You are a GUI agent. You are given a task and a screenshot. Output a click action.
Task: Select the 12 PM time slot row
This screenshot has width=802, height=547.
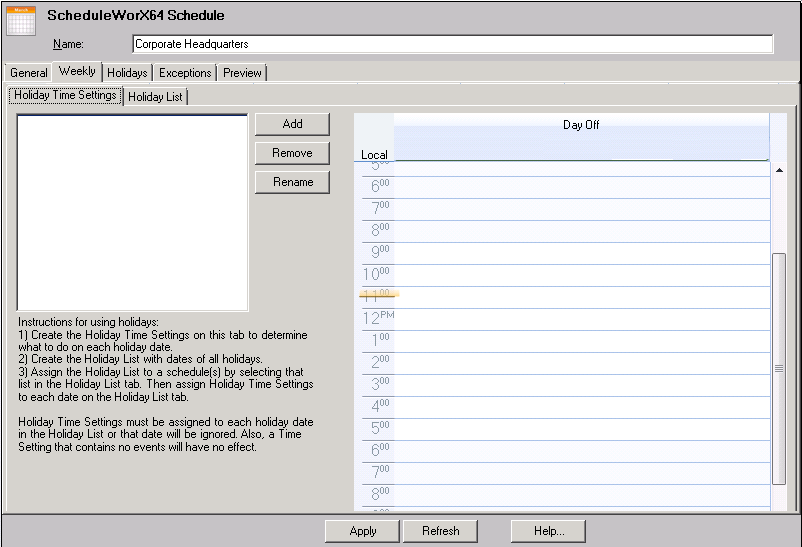pos(580,319)
